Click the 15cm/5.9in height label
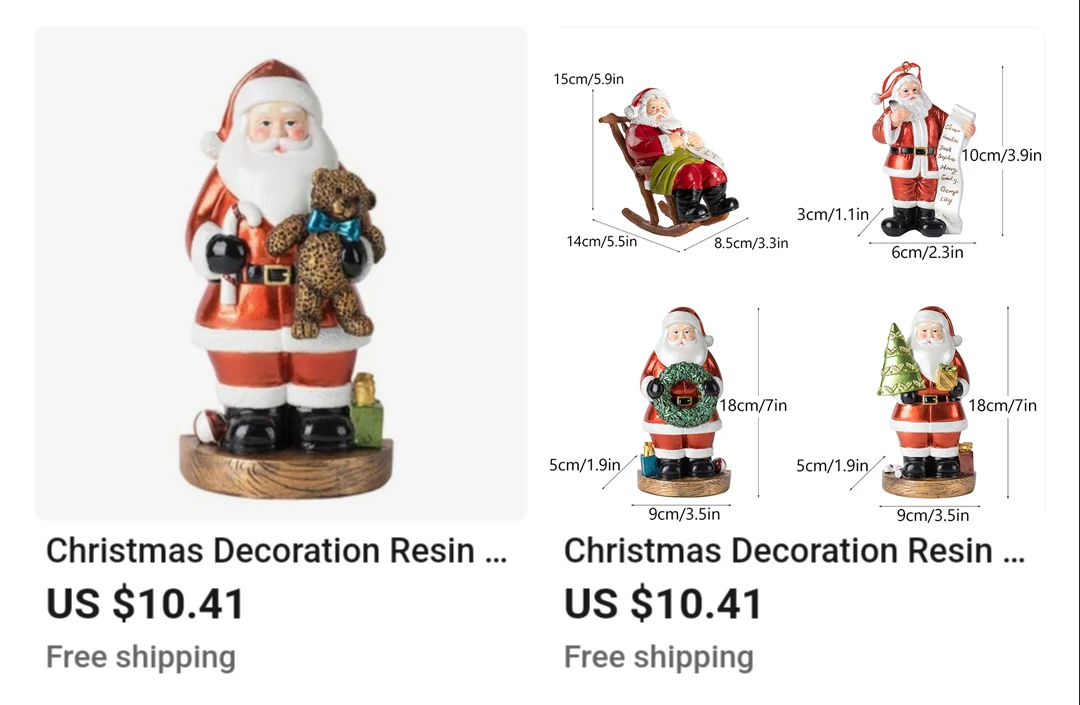1080x705 pixels. click(588, 79)
